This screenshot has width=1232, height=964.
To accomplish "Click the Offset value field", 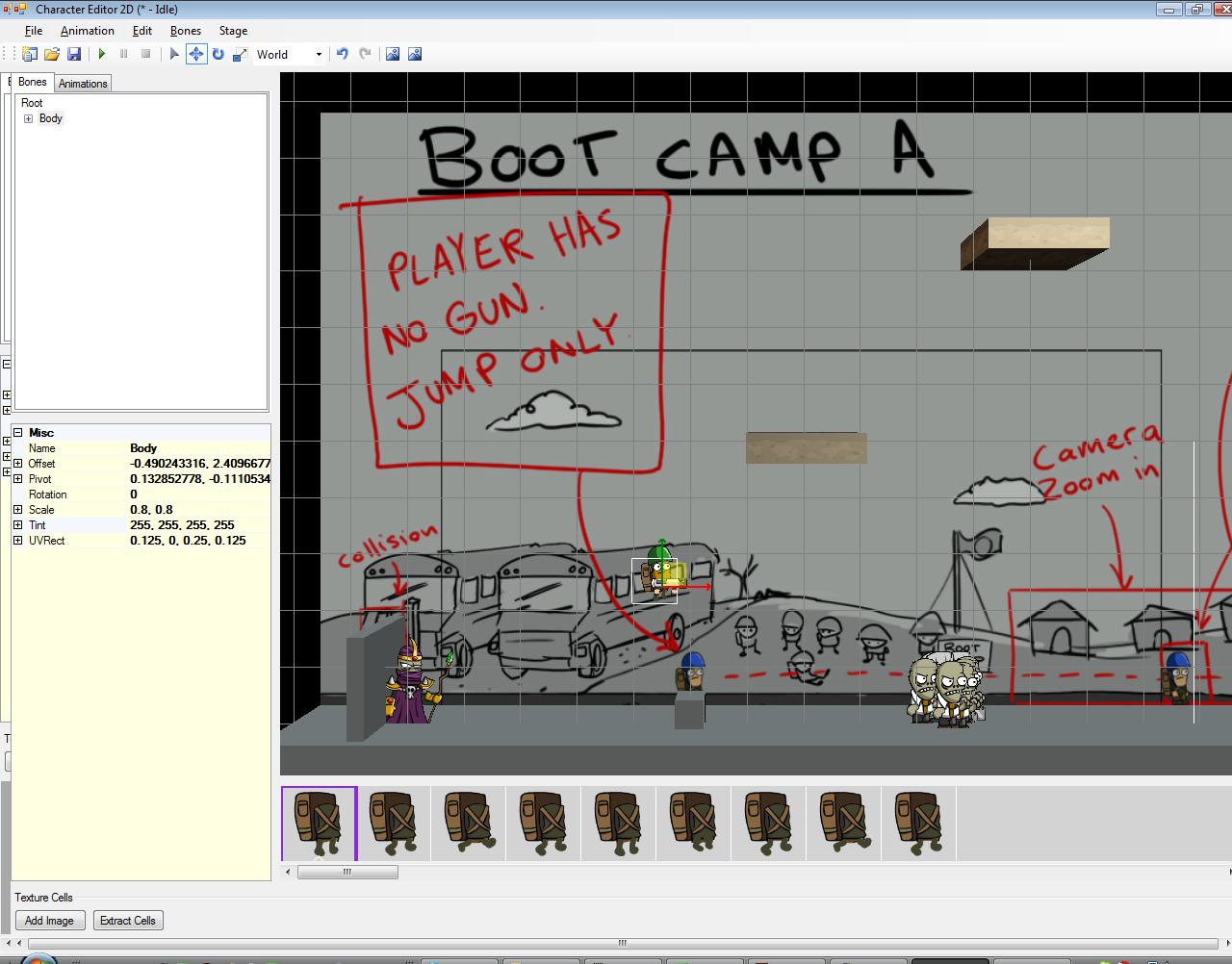I will [199, 464].
